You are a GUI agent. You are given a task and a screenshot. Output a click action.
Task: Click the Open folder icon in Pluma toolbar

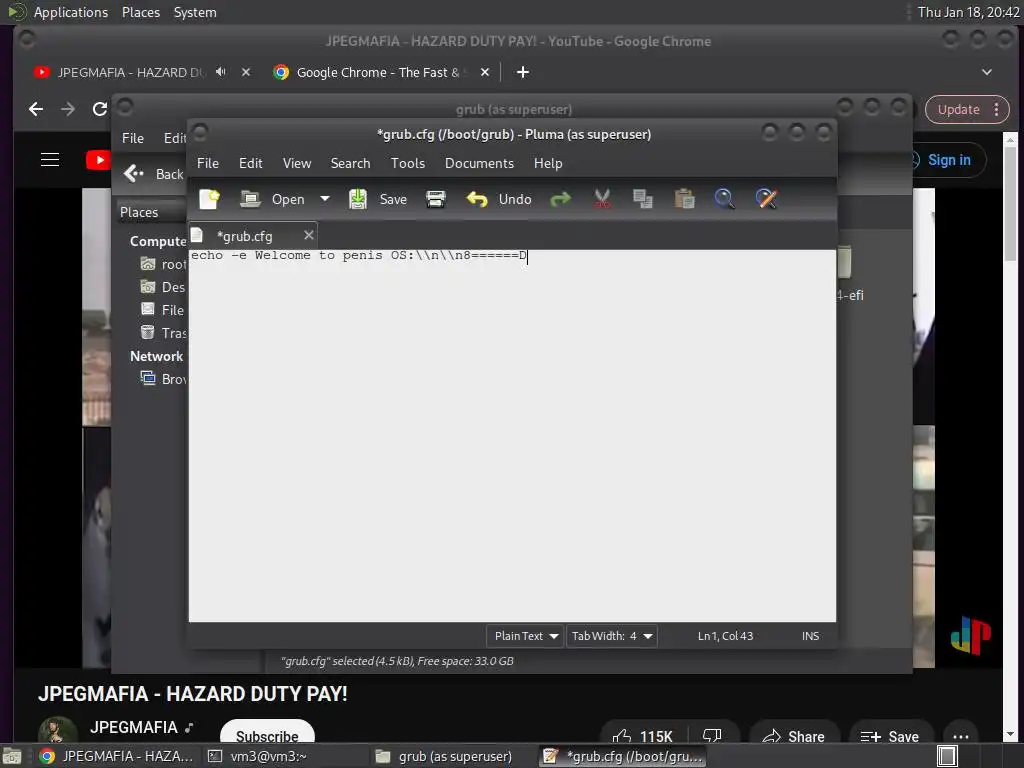pos(249,199)
